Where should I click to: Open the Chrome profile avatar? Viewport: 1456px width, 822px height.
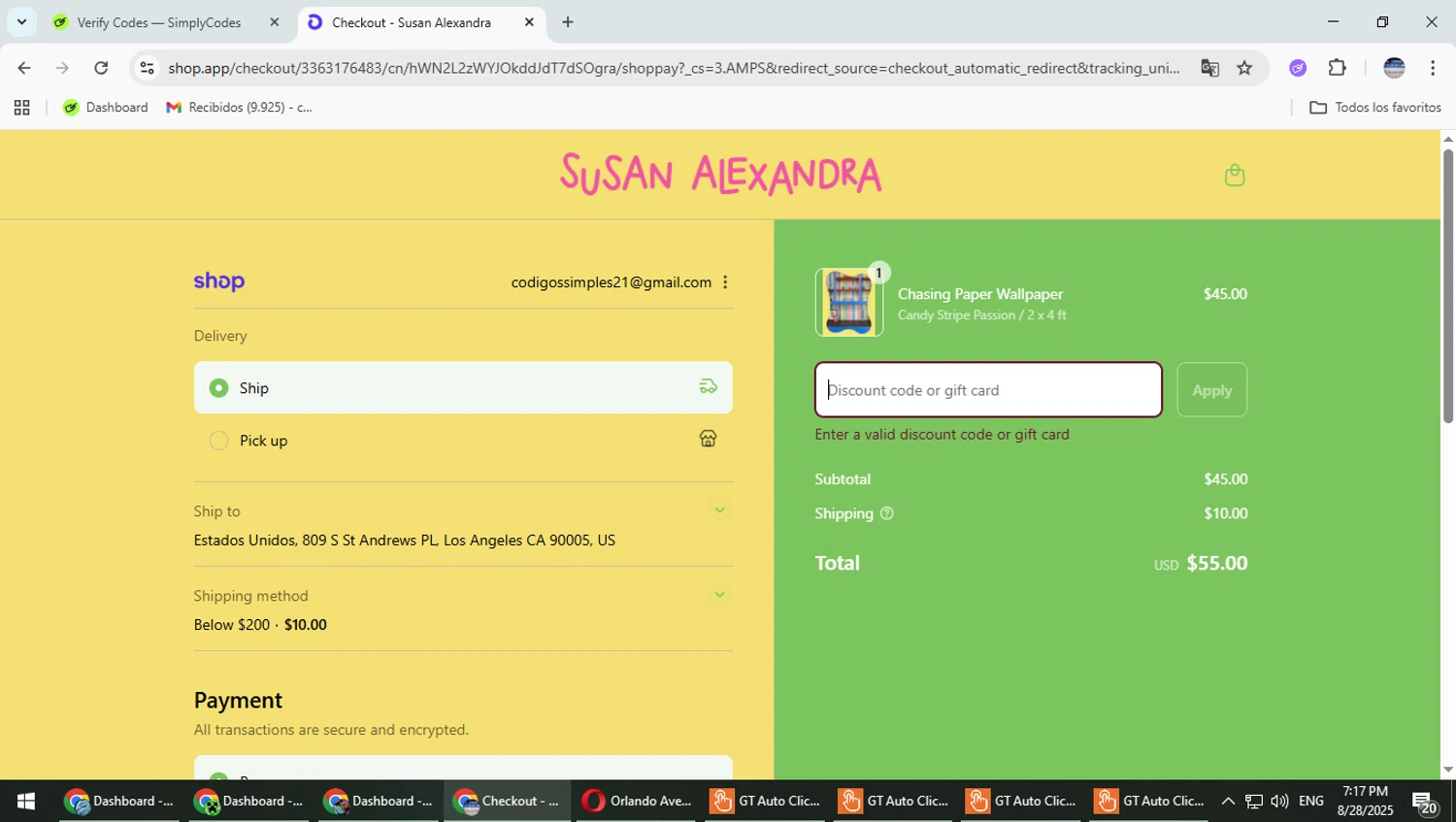pos(1394,68)
